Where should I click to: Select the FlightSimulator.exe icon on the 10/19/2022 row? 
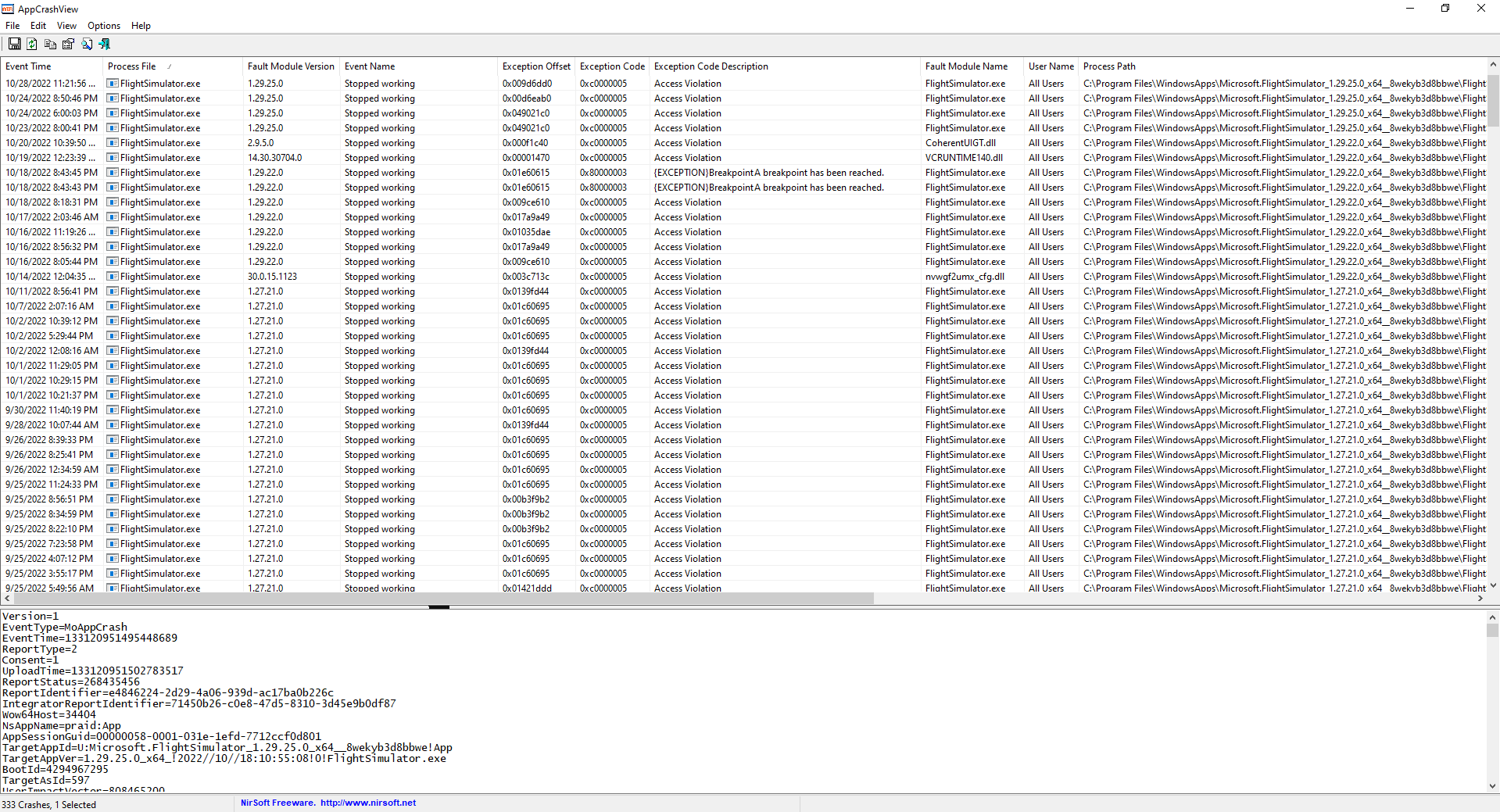[113, 157]
